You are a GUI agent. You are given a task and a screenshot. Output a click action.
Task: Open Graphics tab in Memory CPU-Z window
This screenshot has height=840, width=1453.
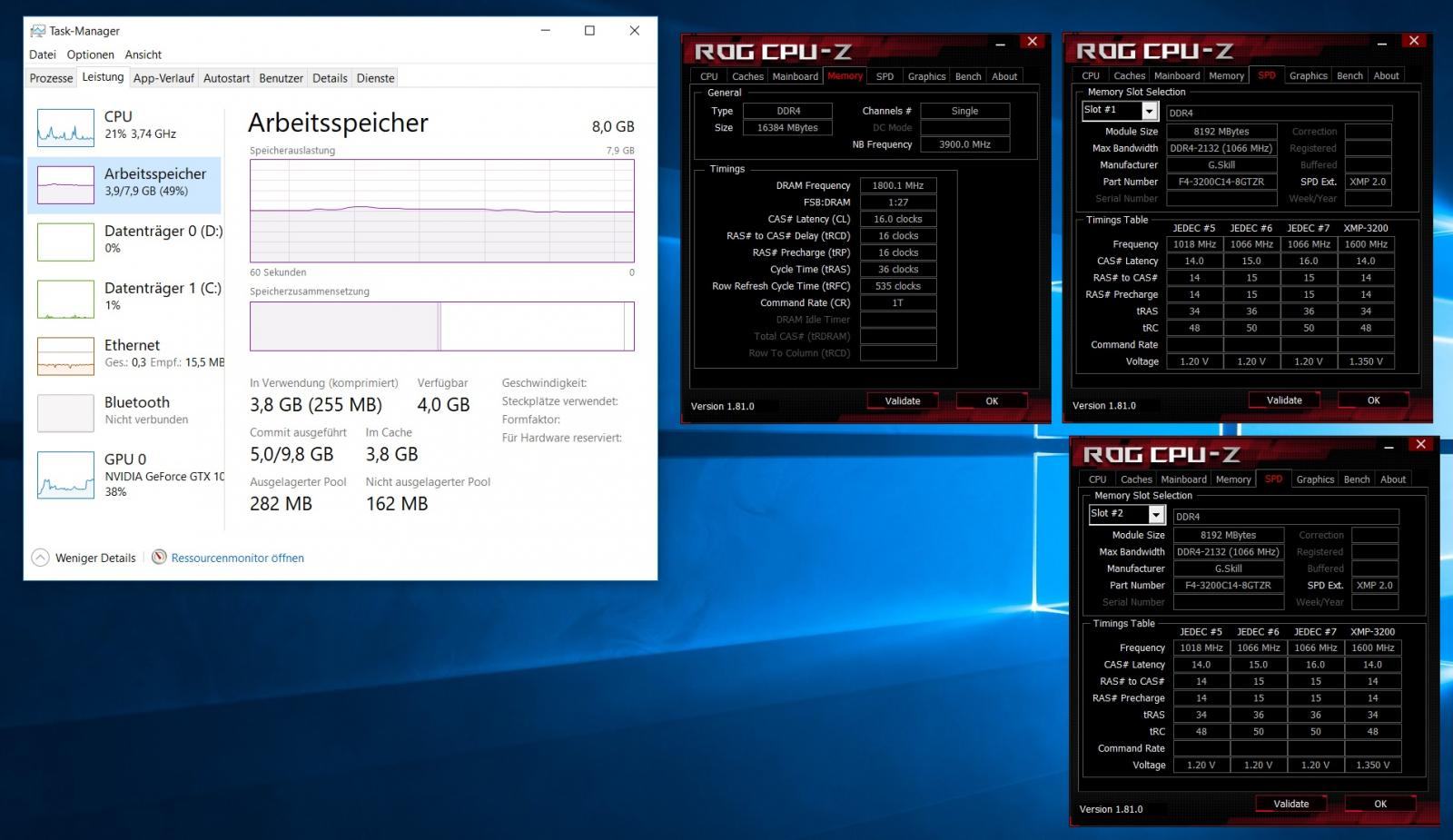pyautogui.click(x=926, y=76)
